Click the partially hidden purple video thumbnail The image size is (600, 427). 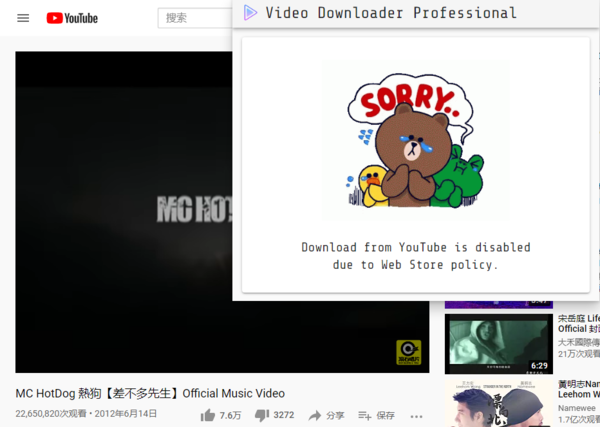[x=498, y=303]
